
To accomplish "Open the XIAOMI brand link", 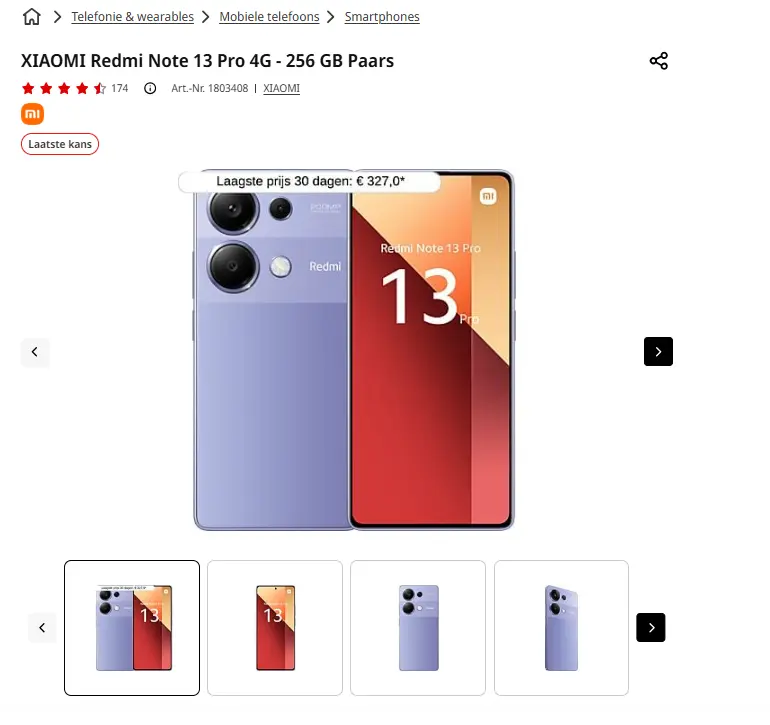I will pos(281,88).
